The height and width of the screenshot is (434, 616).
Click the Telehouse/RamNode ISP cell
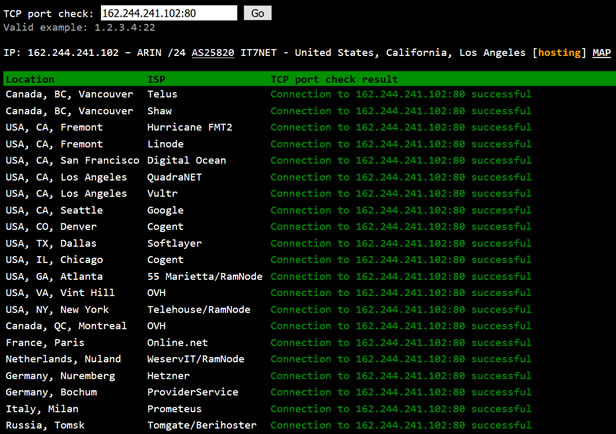(x=199, y=310)
